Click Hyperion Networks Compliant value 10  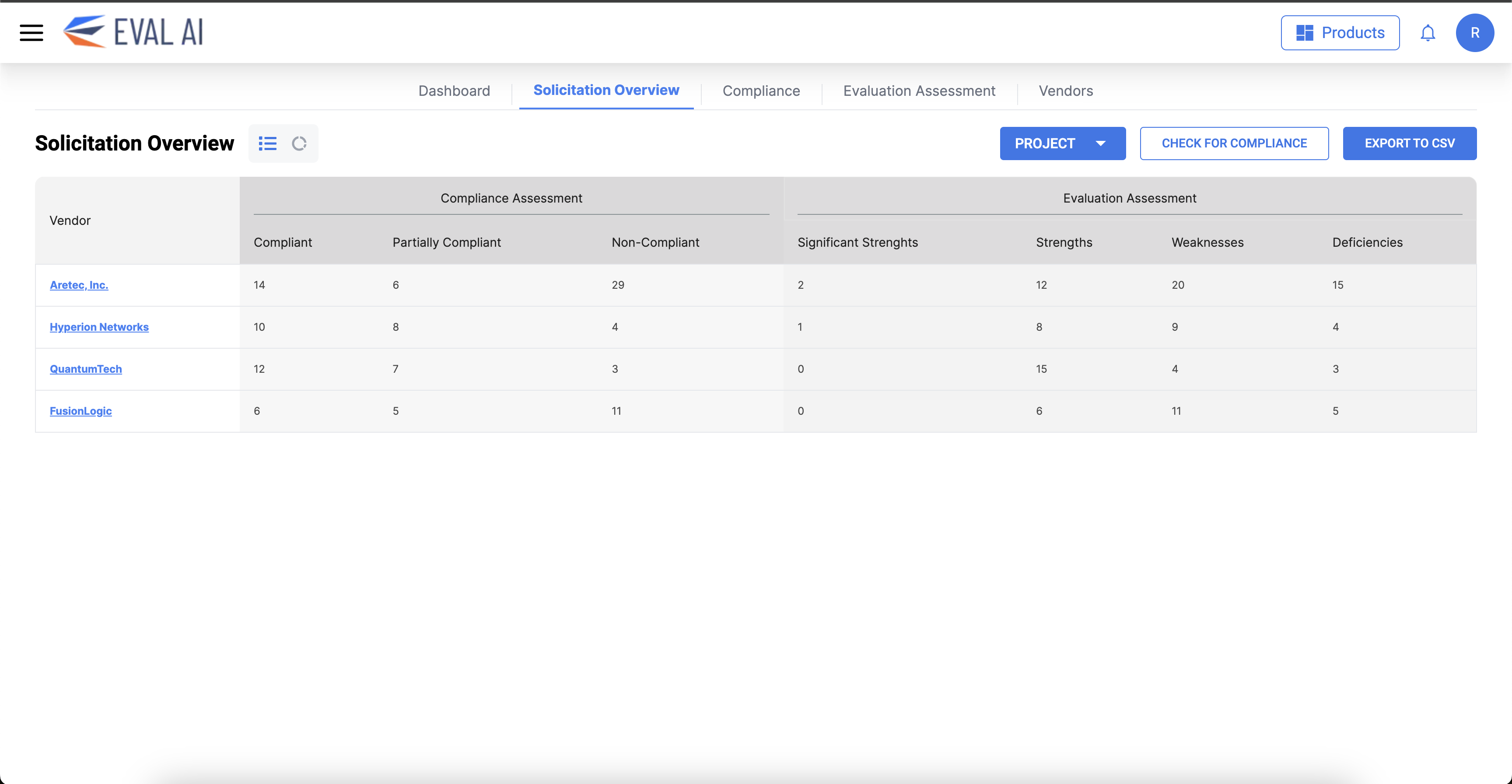coord(259,327)
